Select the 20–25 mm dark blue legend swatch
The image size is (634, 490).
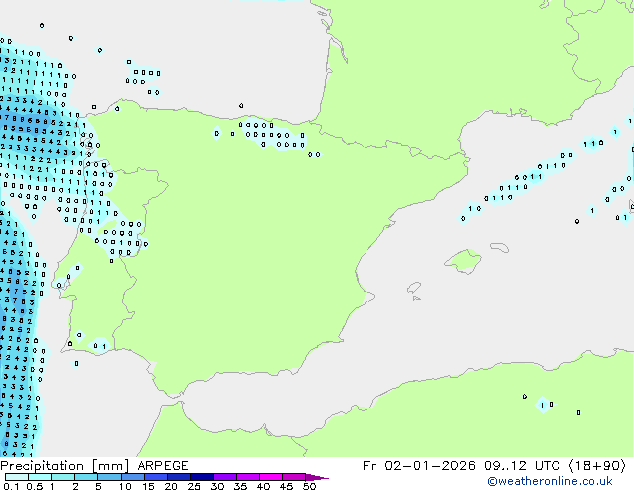point(179,477)
